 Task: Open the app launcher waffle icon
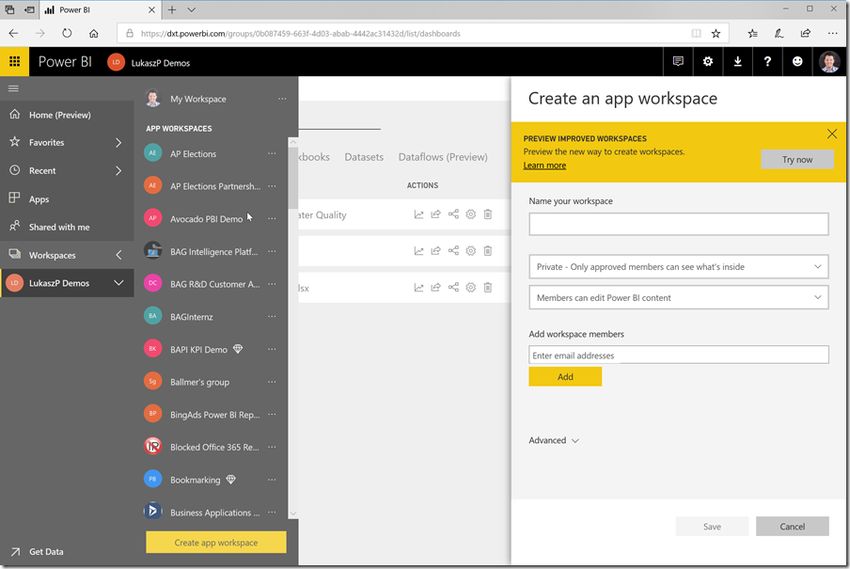point(14,61)
